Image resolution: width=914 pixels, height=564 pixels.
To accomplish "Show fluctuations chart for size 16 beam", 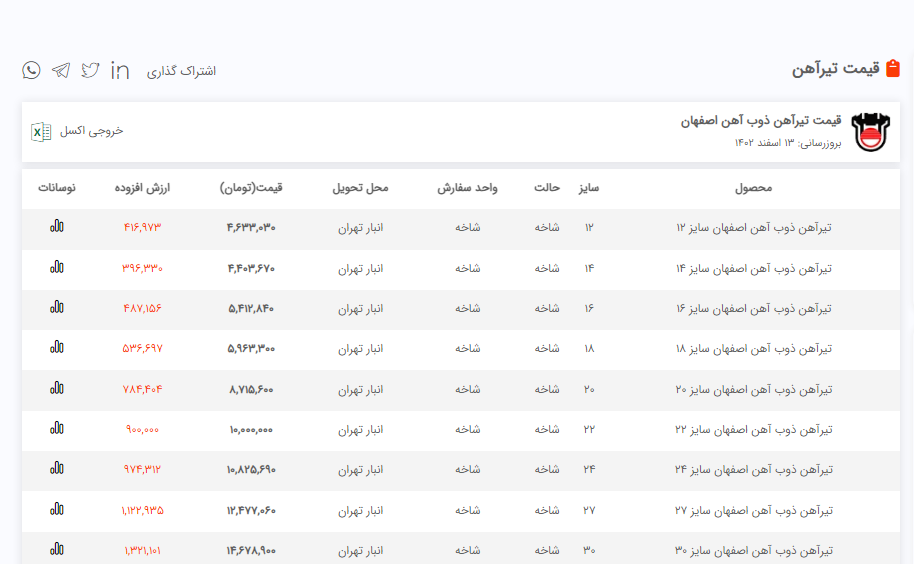I will click(x=57, y=307).
